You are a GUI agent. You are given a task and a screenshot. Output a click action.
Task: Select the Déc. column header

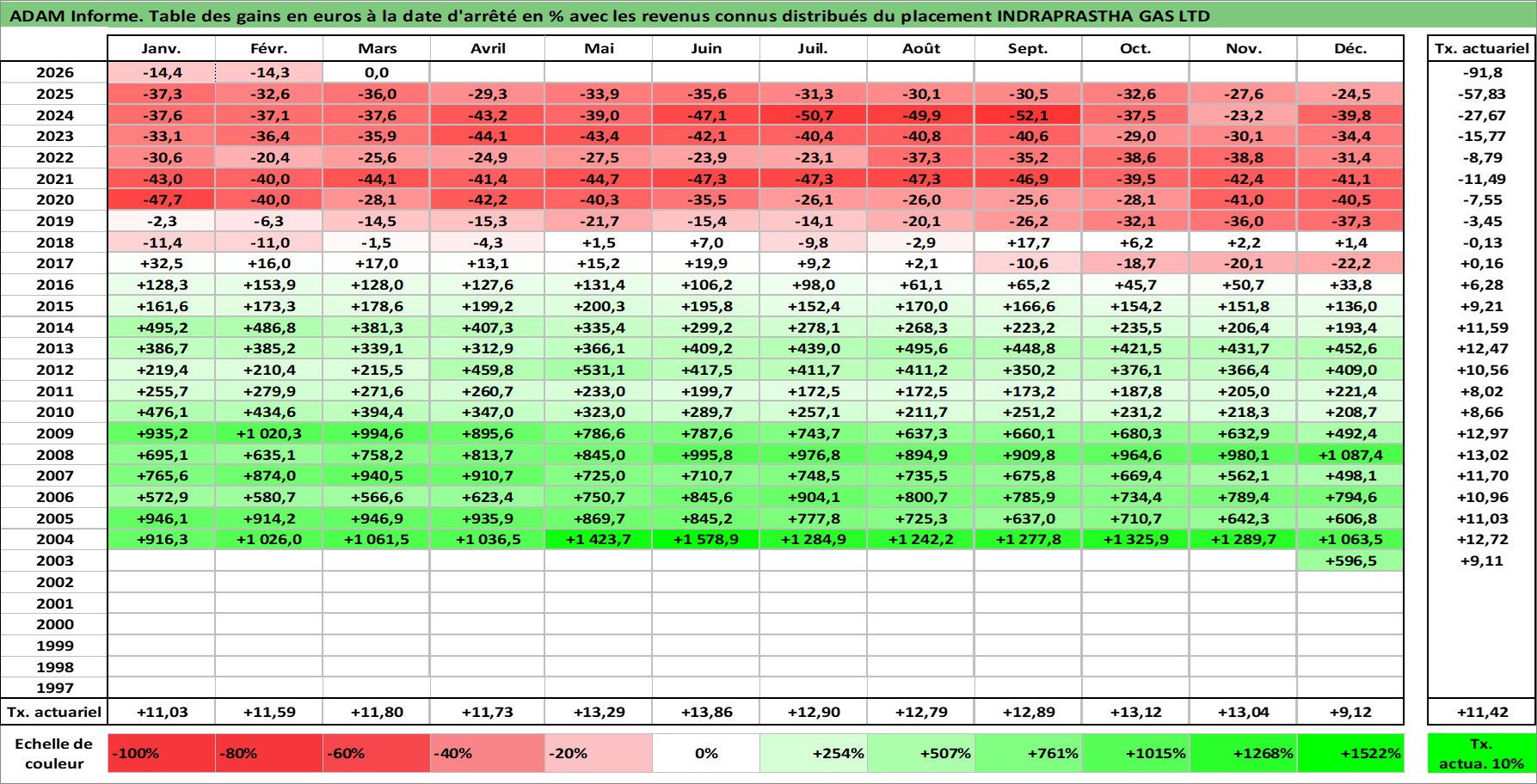pyautogui.click(x=1350, y=48)
